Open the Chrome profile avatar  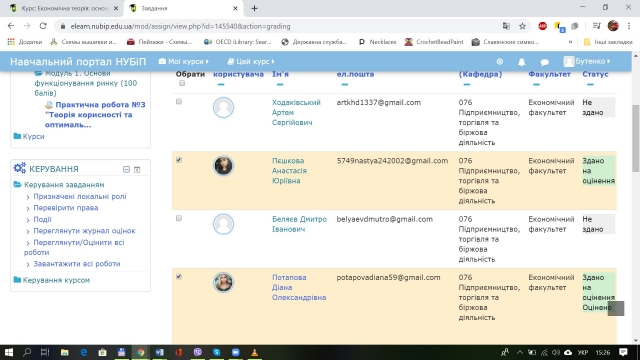tap(613, 26)
